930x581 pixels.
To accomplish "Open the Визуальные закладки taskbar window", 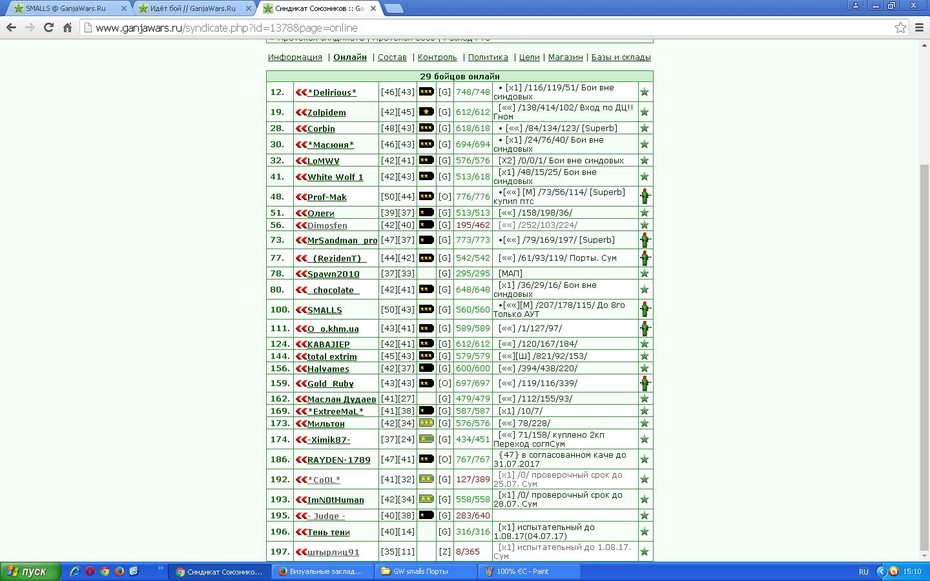I will 324,572.
